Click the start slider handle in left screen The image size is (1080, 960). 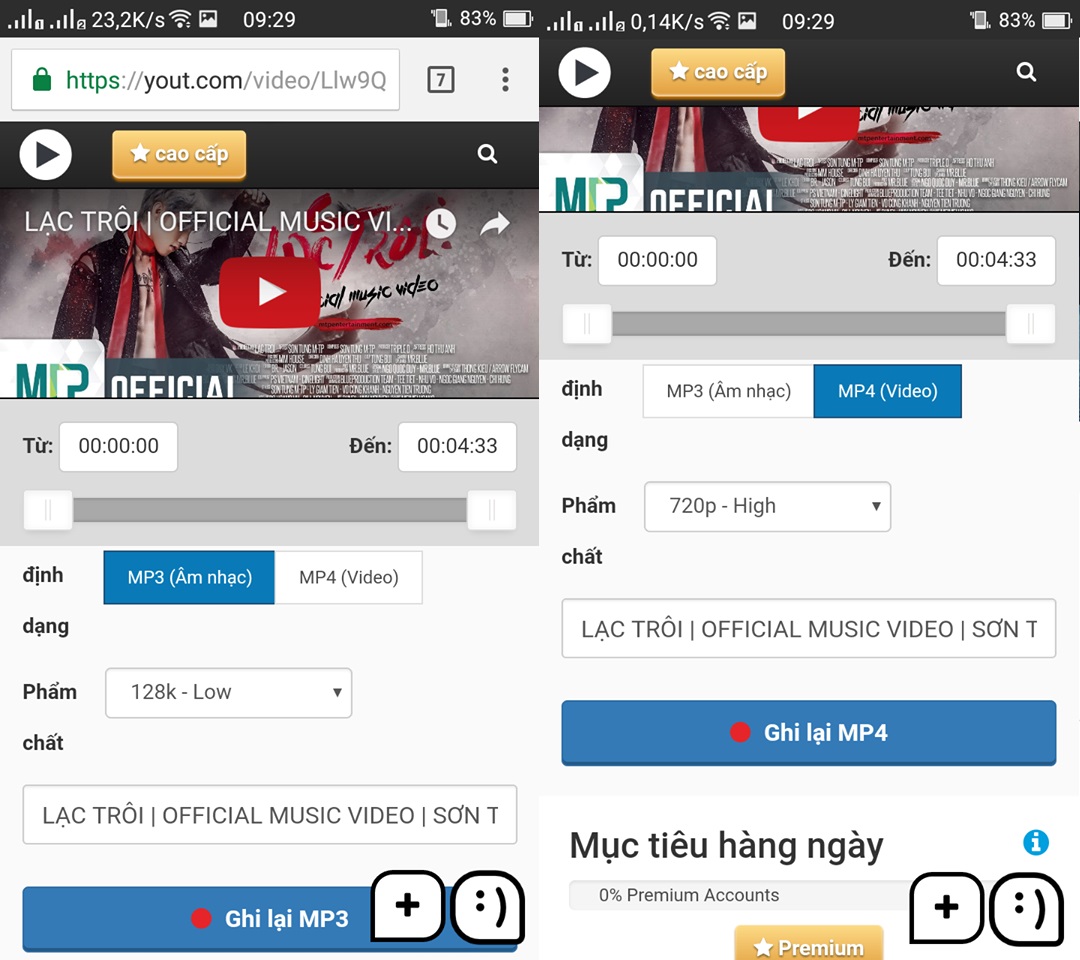(48, 510)
